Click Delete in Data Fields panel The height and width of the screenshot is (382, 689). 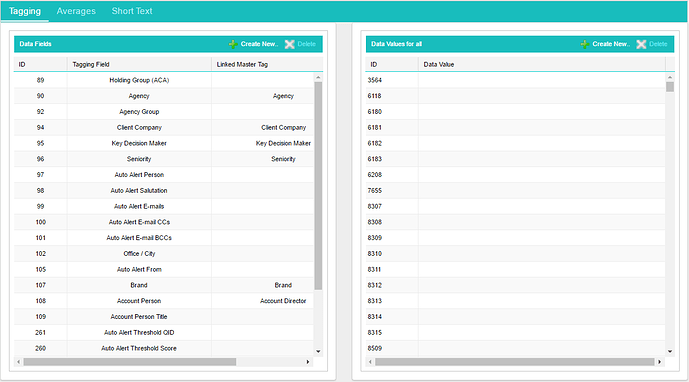pyautogui.click(x=306, y=44)
